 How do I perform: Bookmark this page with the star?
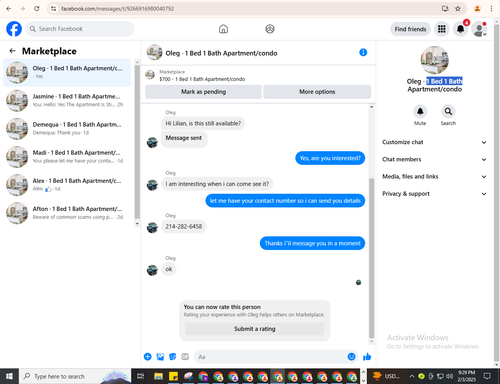click(458, 9)
